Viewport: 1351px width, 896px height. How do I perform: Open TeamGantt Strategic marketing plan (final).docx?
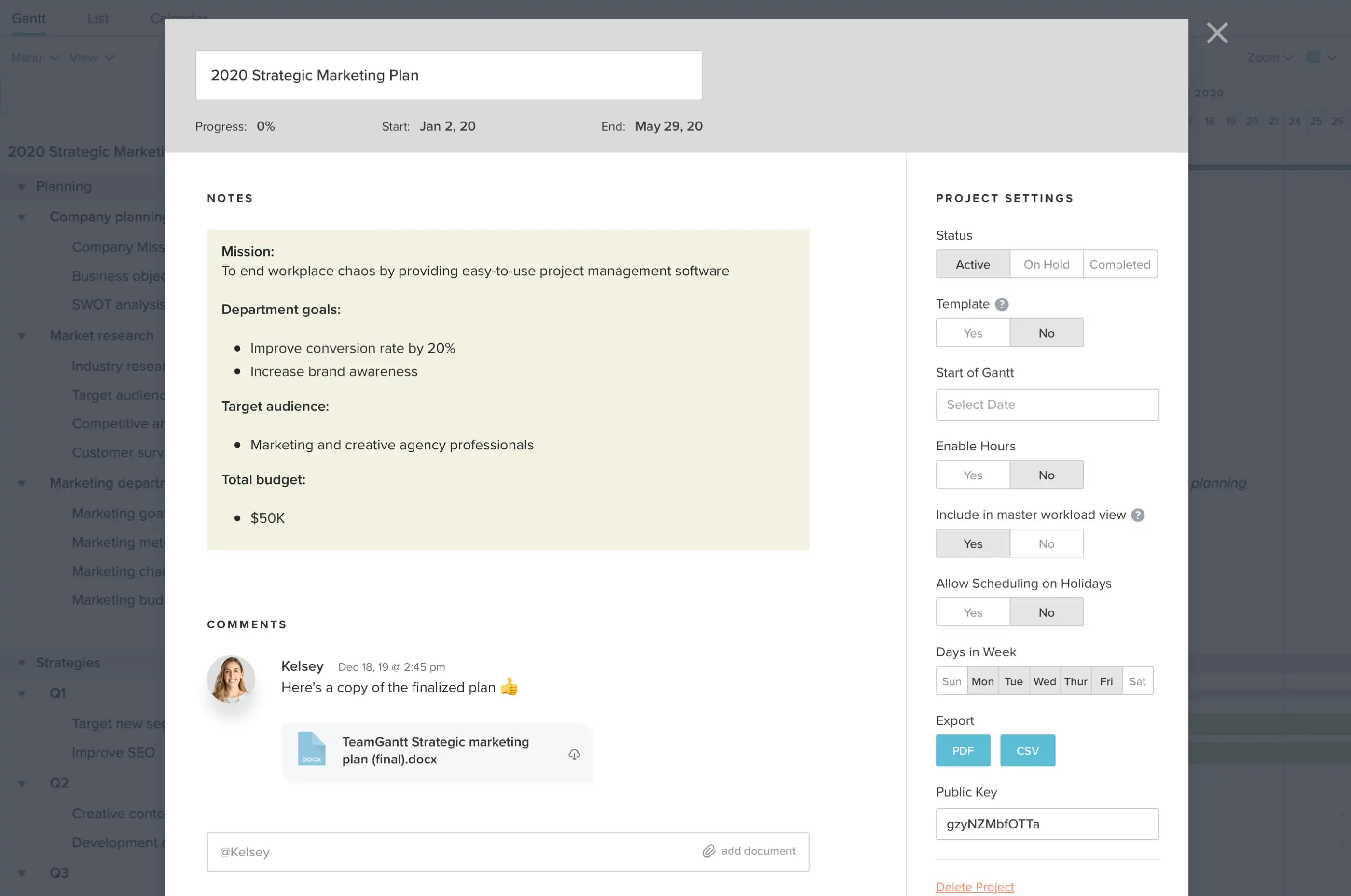[x=437, y=753]
